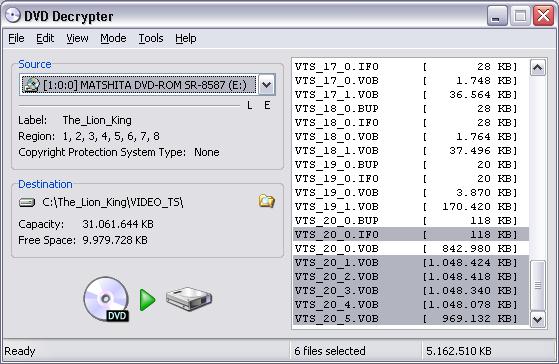Deselect highlighted VTS_20_0.IFO row
The image size is (559, 364).
tap(411, 234)
